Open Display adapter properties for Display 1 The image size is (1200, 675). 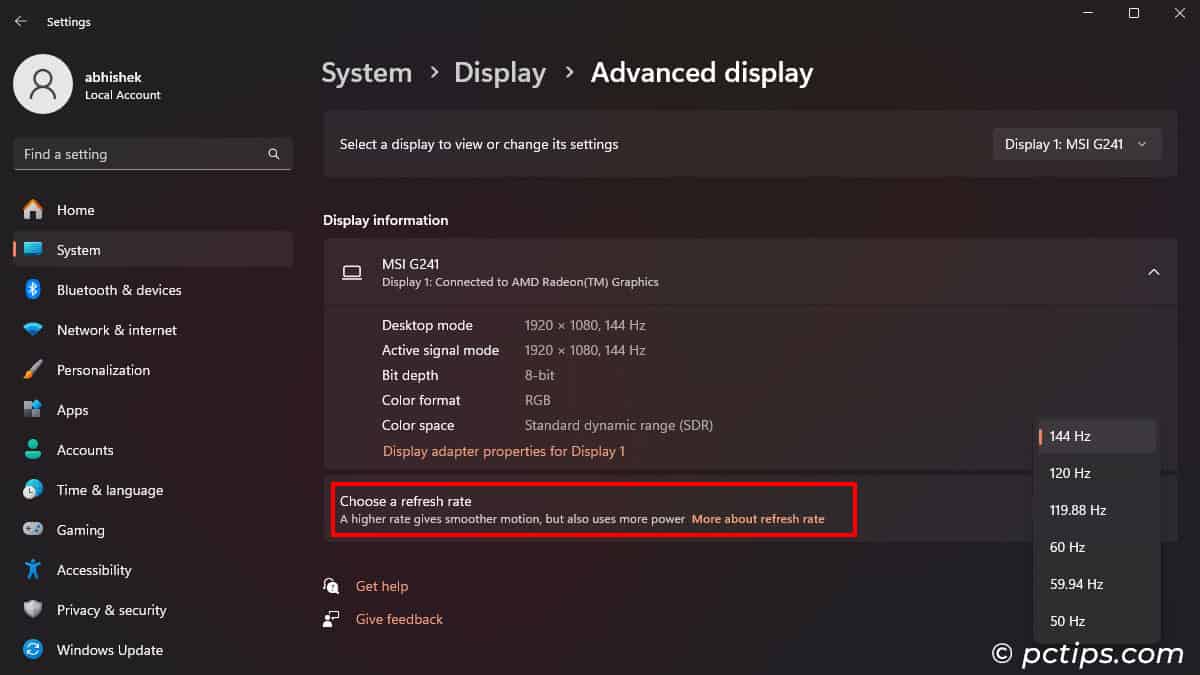pyautogui.click(x=503, y=451)
